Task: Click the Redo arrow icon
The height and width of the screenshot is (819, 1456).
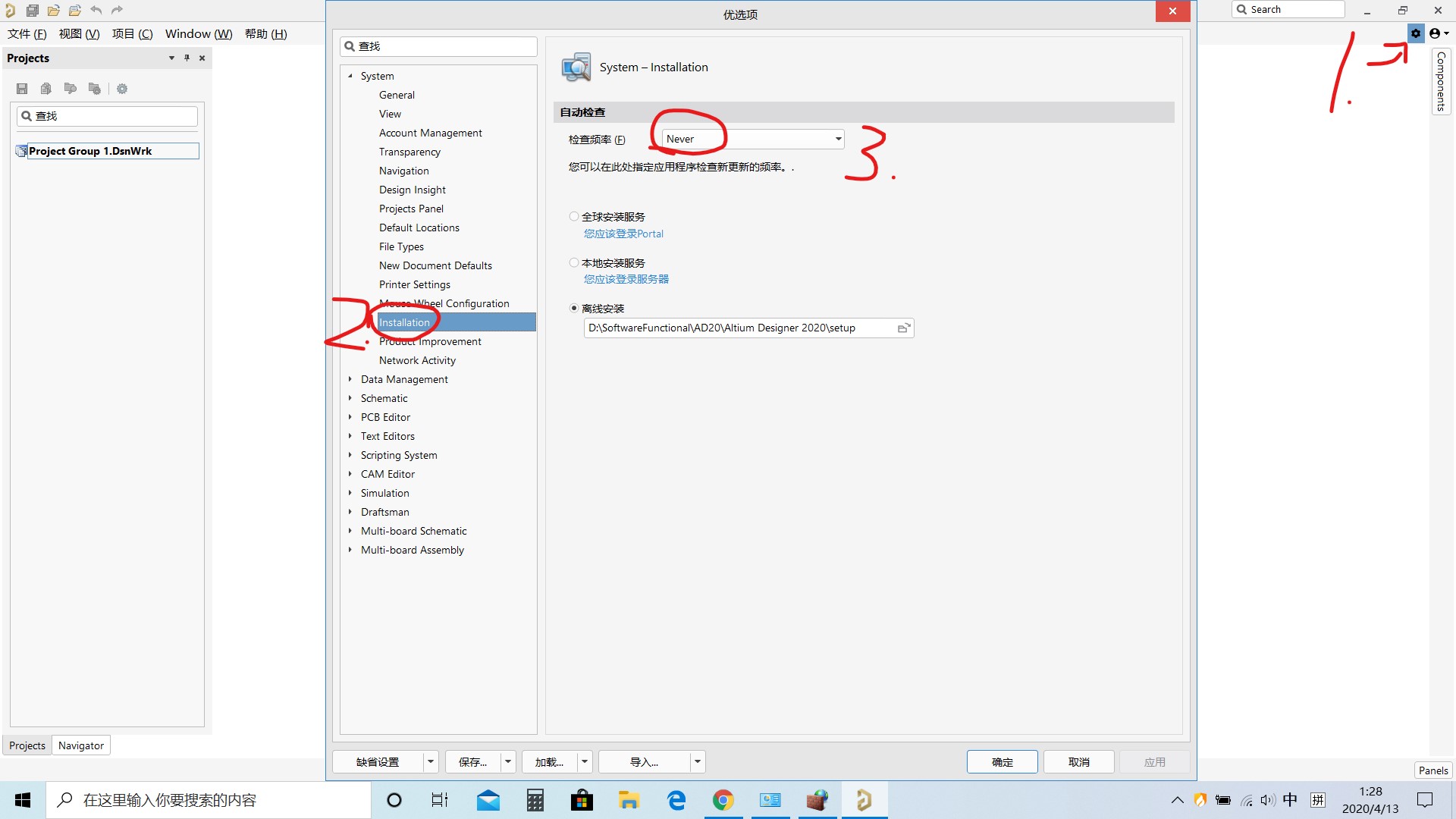Action: (117, 11)
